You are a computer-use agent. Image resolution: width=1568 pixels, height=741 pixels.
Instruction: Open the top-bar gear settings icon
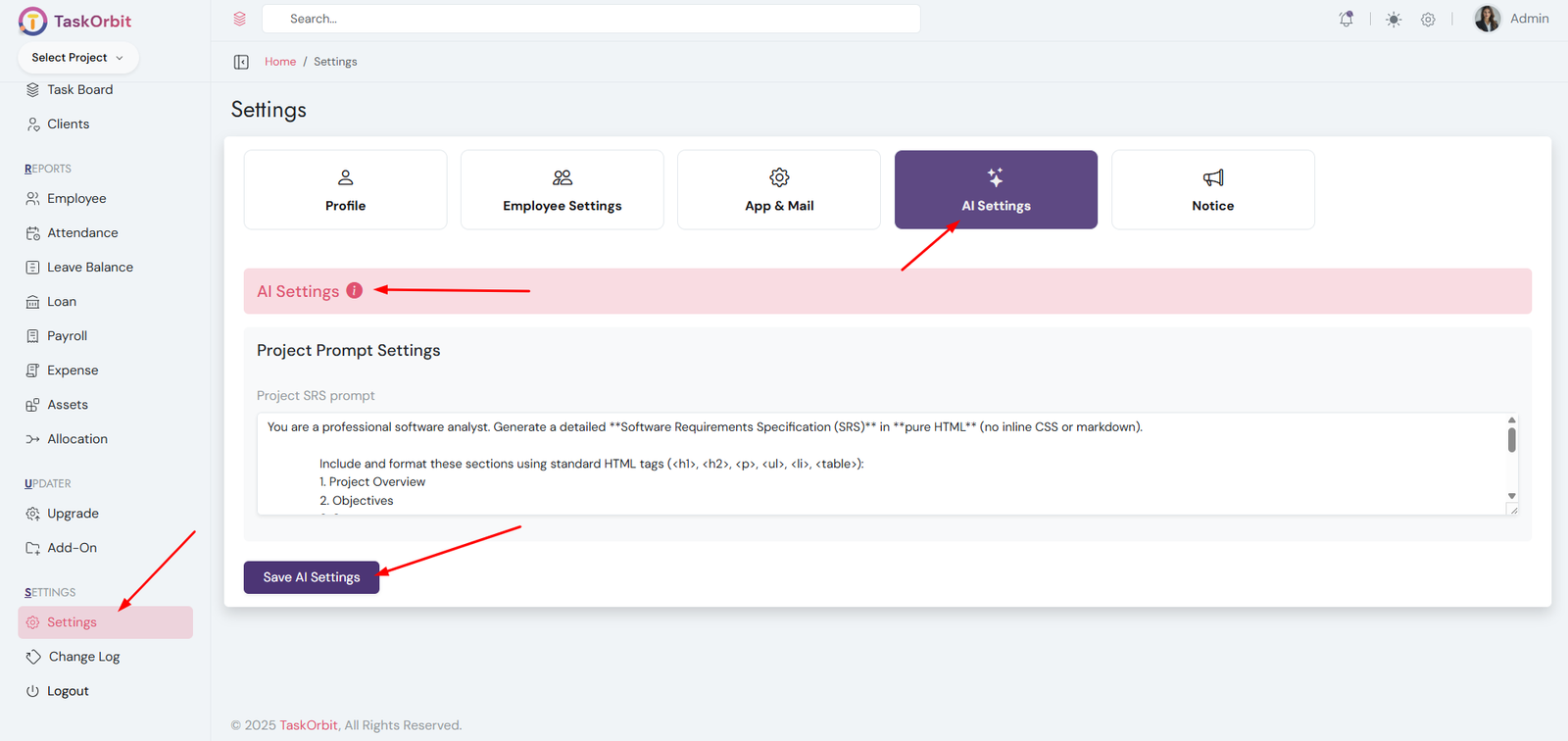pos(1428,20)
